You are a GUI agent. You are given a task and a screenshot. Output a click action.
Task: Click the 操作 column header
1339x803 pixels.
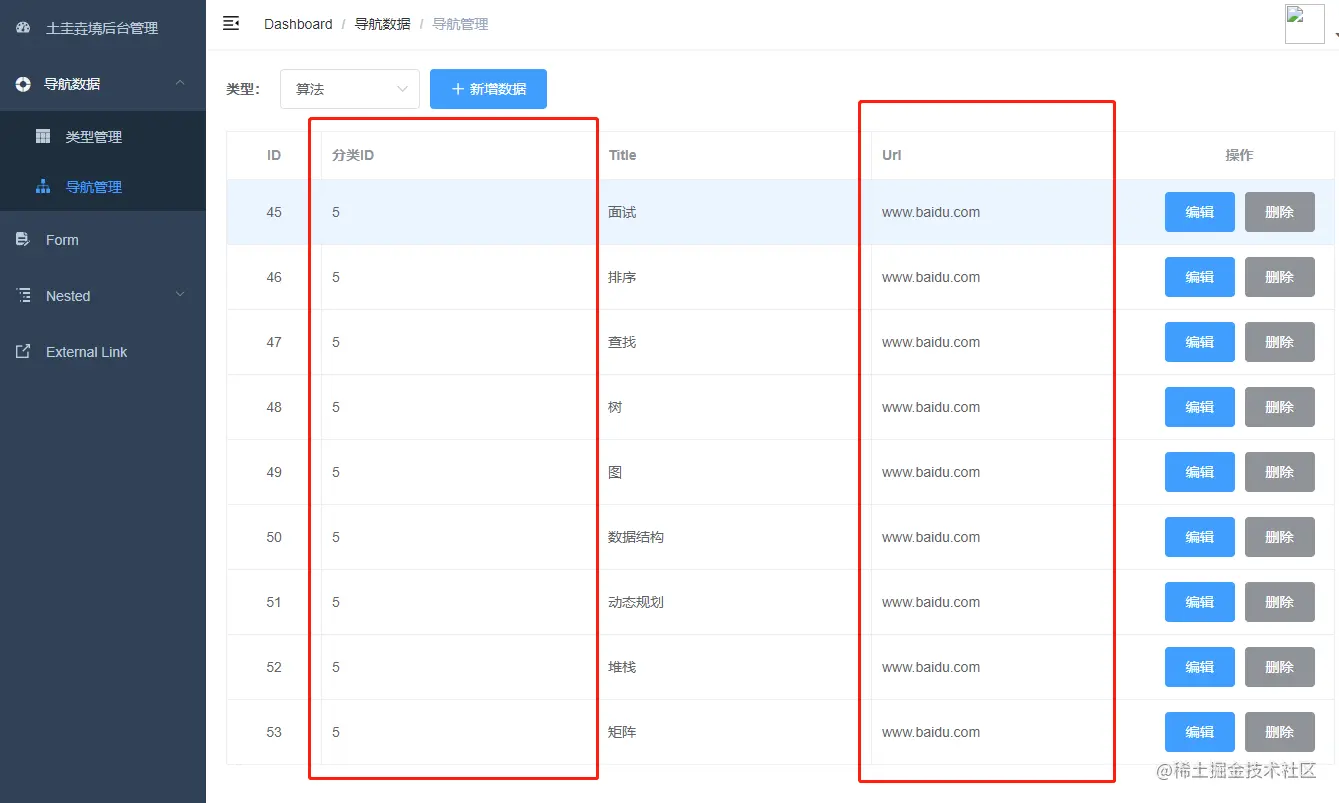tap(1239, 155)
